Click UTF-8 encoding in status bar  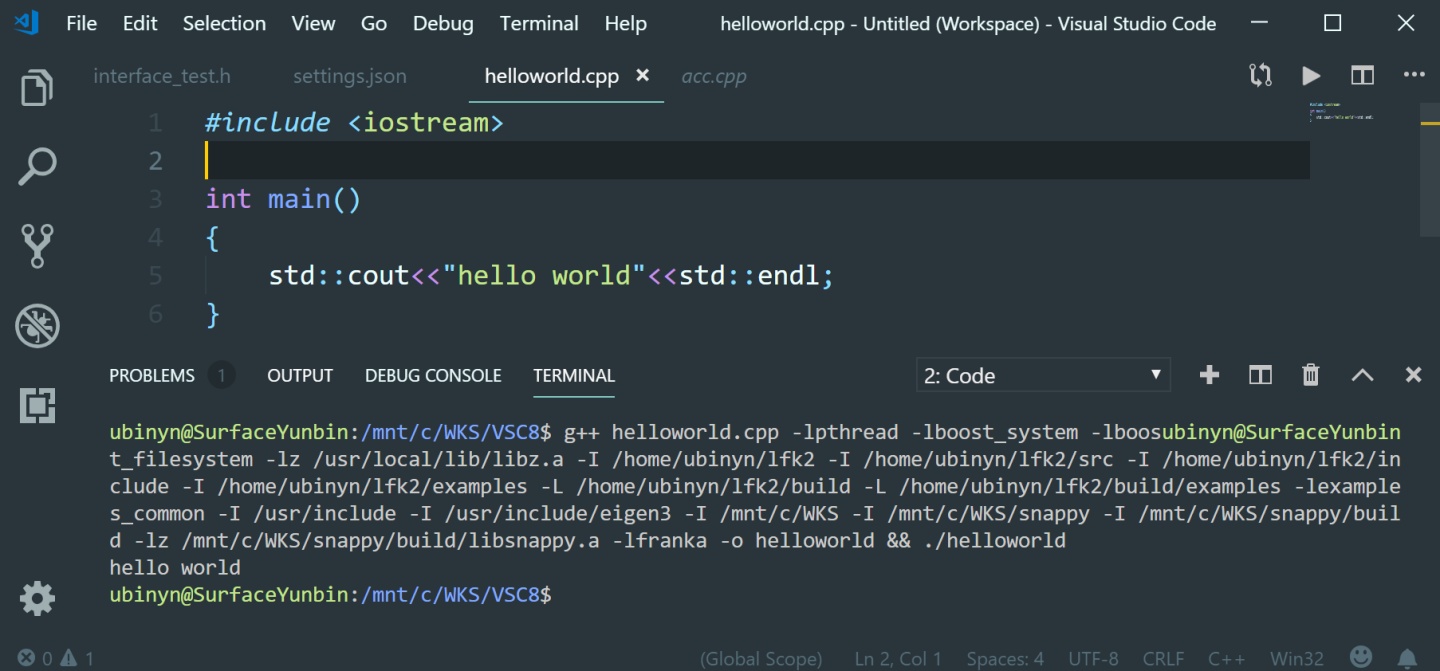click(x=1093, y=659)
